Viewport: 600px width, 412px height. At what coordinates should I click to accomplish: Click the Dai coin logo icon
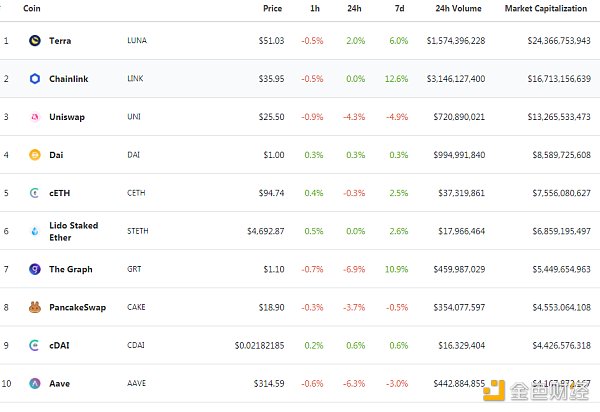point(34,155)
